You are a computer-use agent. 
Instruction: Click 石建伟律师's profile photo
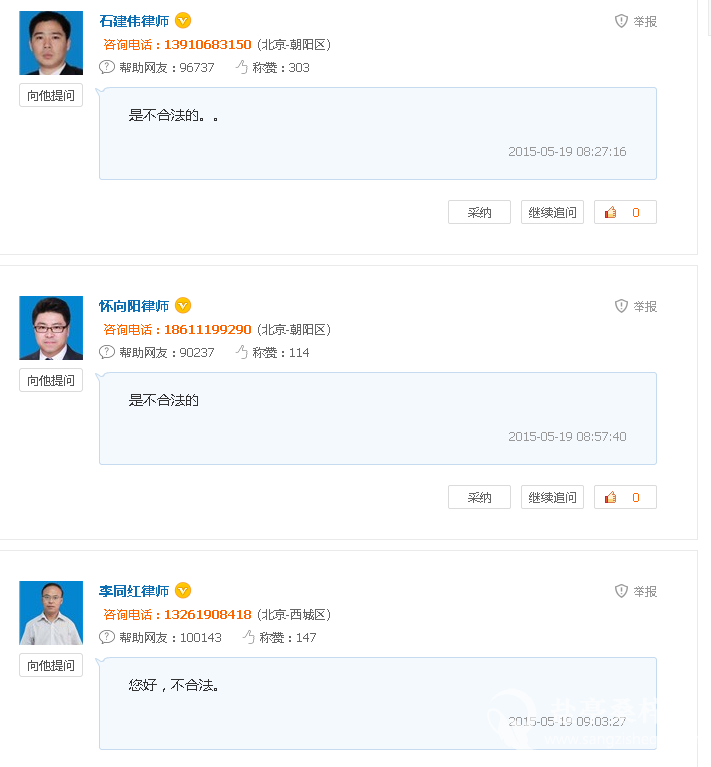[51, 43]
